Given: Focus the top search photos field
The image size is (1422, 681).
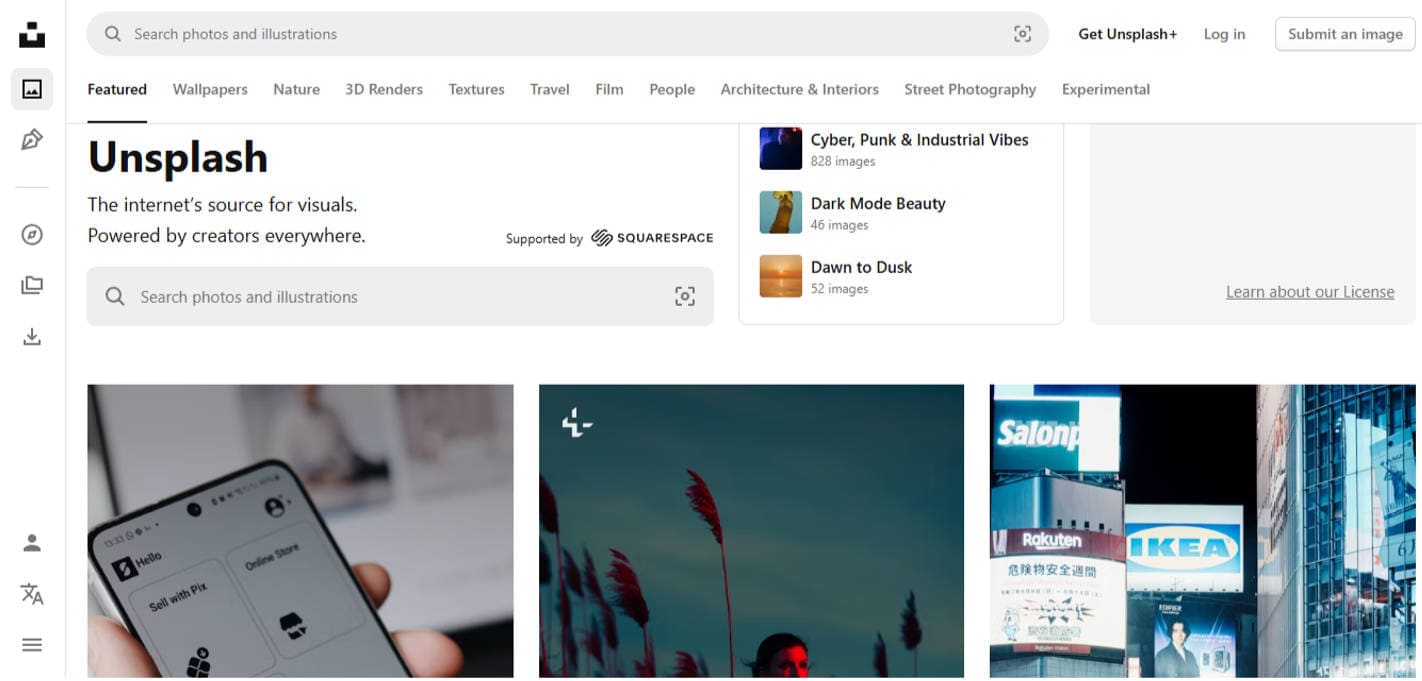Looking at the screenshot, I should click(x=567, y=34).
